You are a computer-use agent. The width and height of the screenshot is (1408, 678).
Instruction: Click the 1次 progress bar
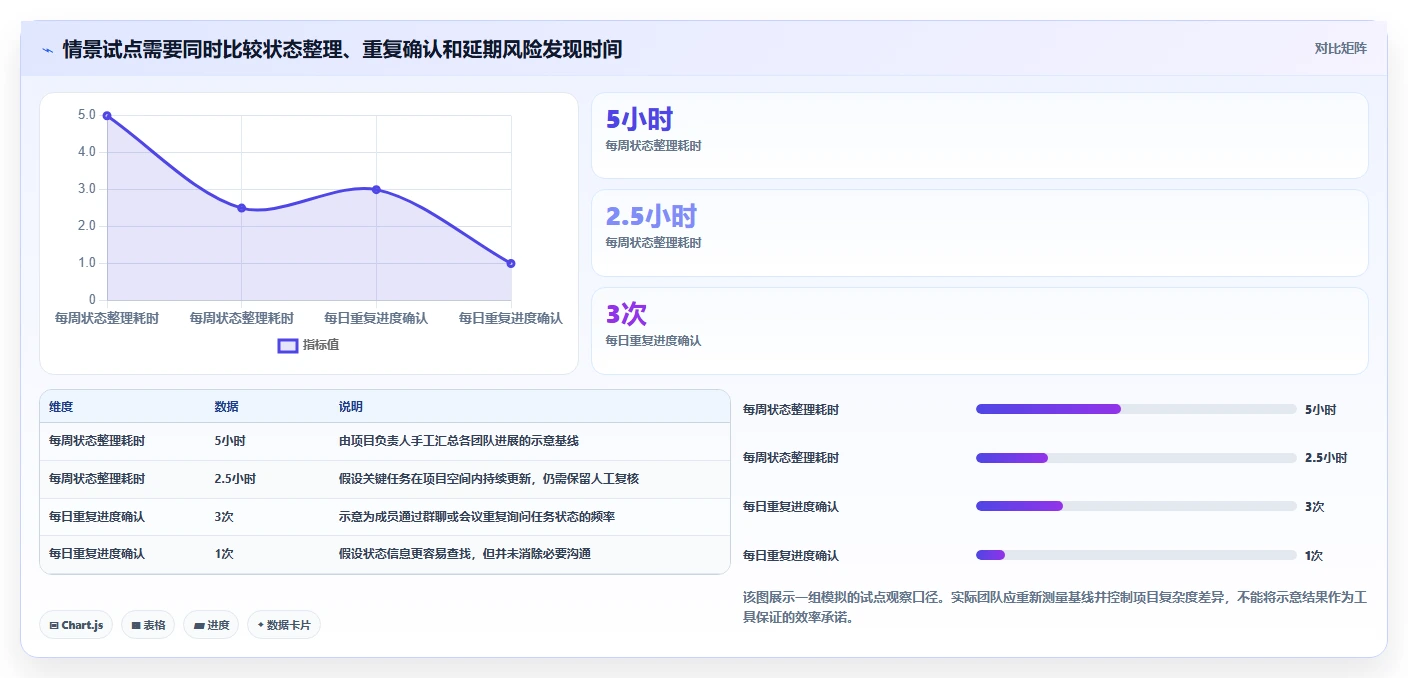1136,555
